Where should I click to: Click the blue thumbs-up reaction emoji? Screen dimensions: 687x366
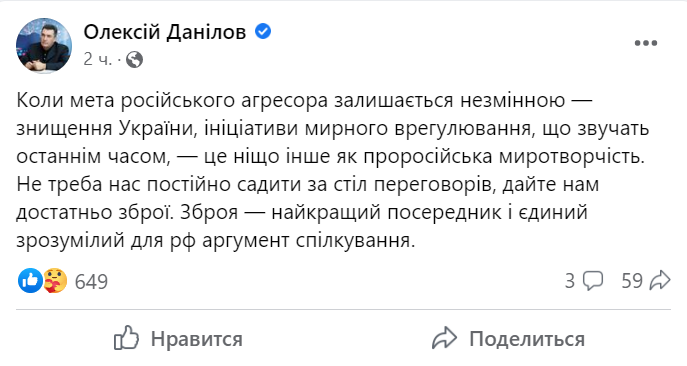30,281
